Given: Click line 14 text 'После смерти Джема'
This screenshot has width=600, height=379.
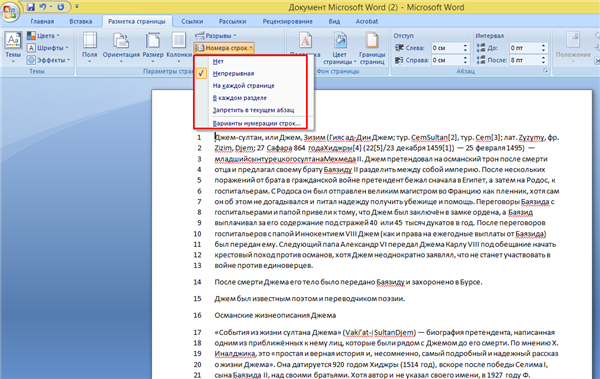Looking at the screenshot, I should (x=251, y=282).
